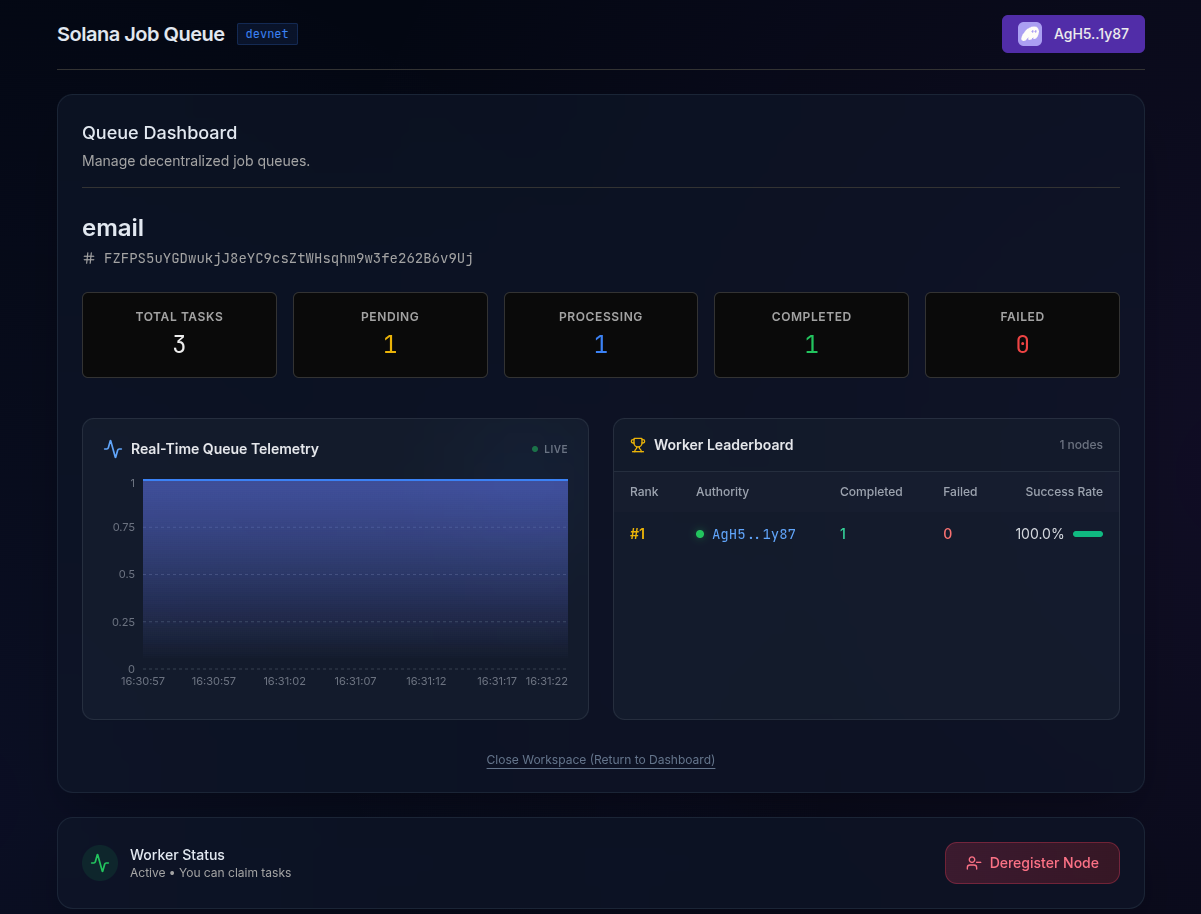This screenshot has width=1201, height=914.
Task: Click the telemetry pulse icon
Action: (113, 449)
